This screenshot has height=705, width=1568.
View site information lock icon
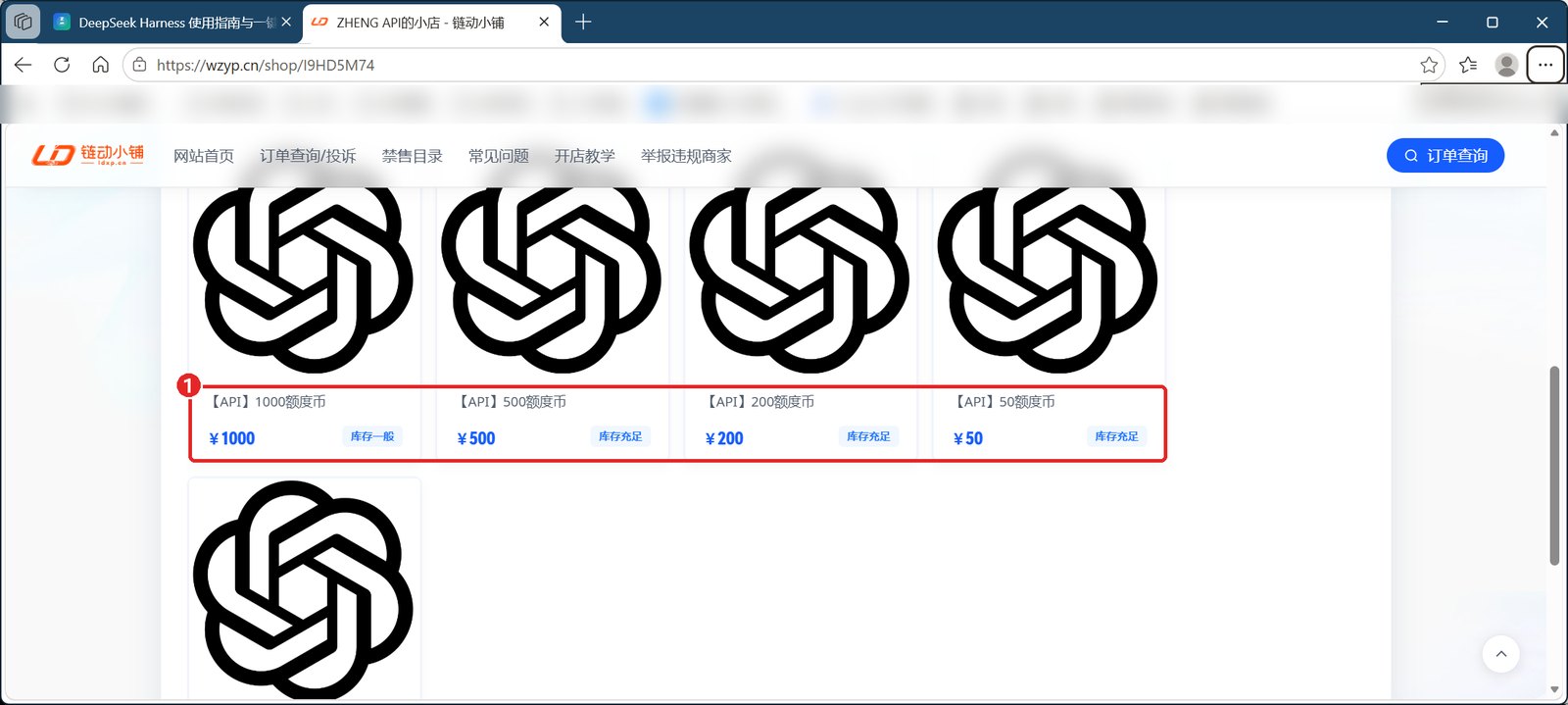139,65
